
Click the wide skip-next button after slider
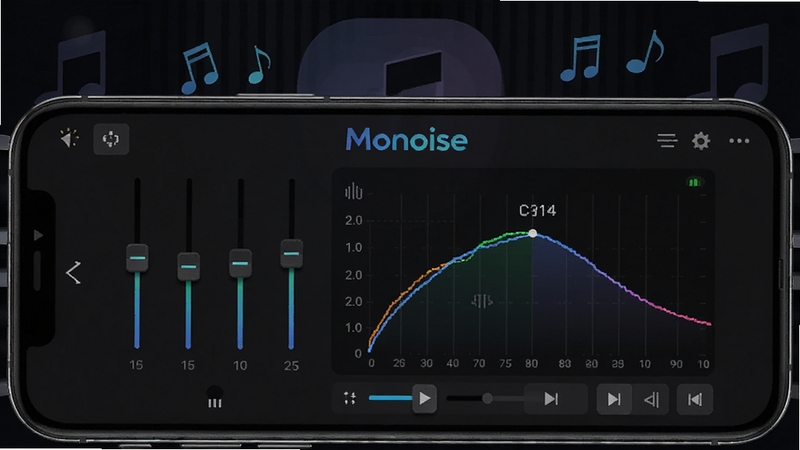pos(555,398)
